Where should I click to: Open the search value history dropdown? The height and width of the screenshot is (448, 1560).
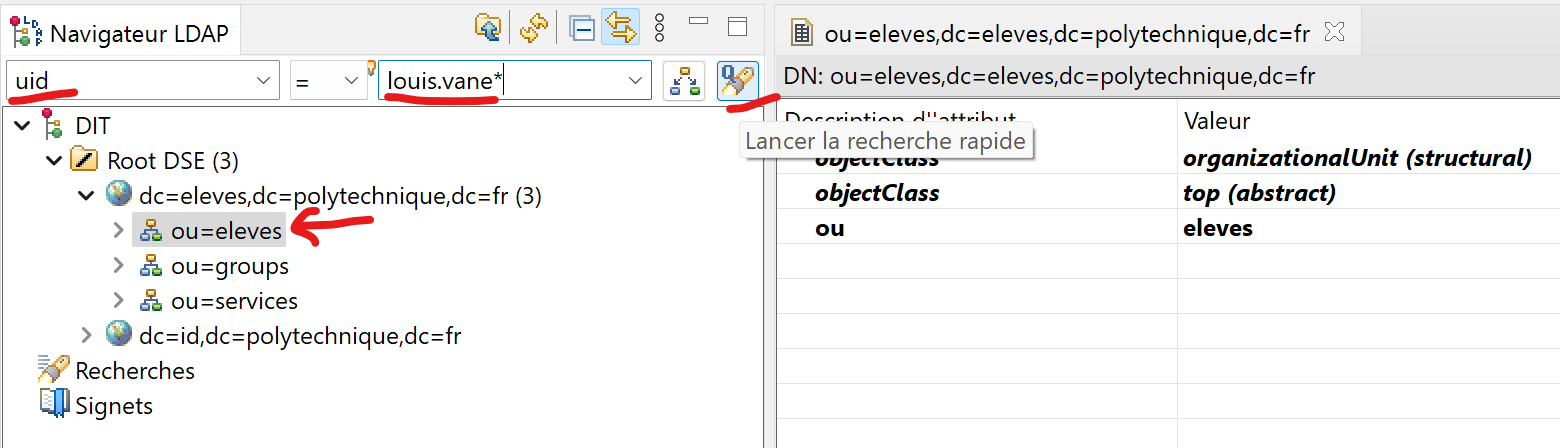(x=635, y=81)
